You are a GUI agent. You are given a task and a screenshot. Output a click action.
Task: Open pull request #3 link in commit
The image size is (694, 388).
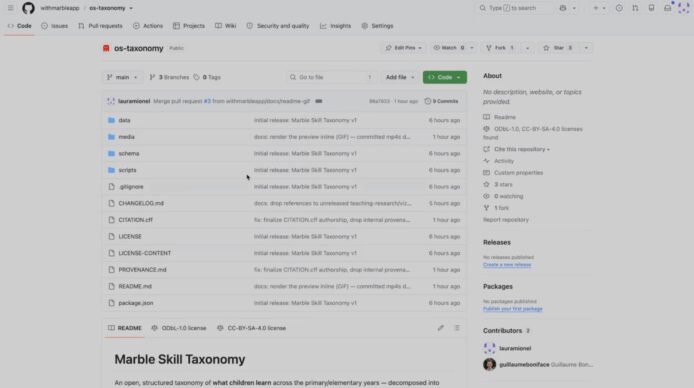tap(207, 101)
